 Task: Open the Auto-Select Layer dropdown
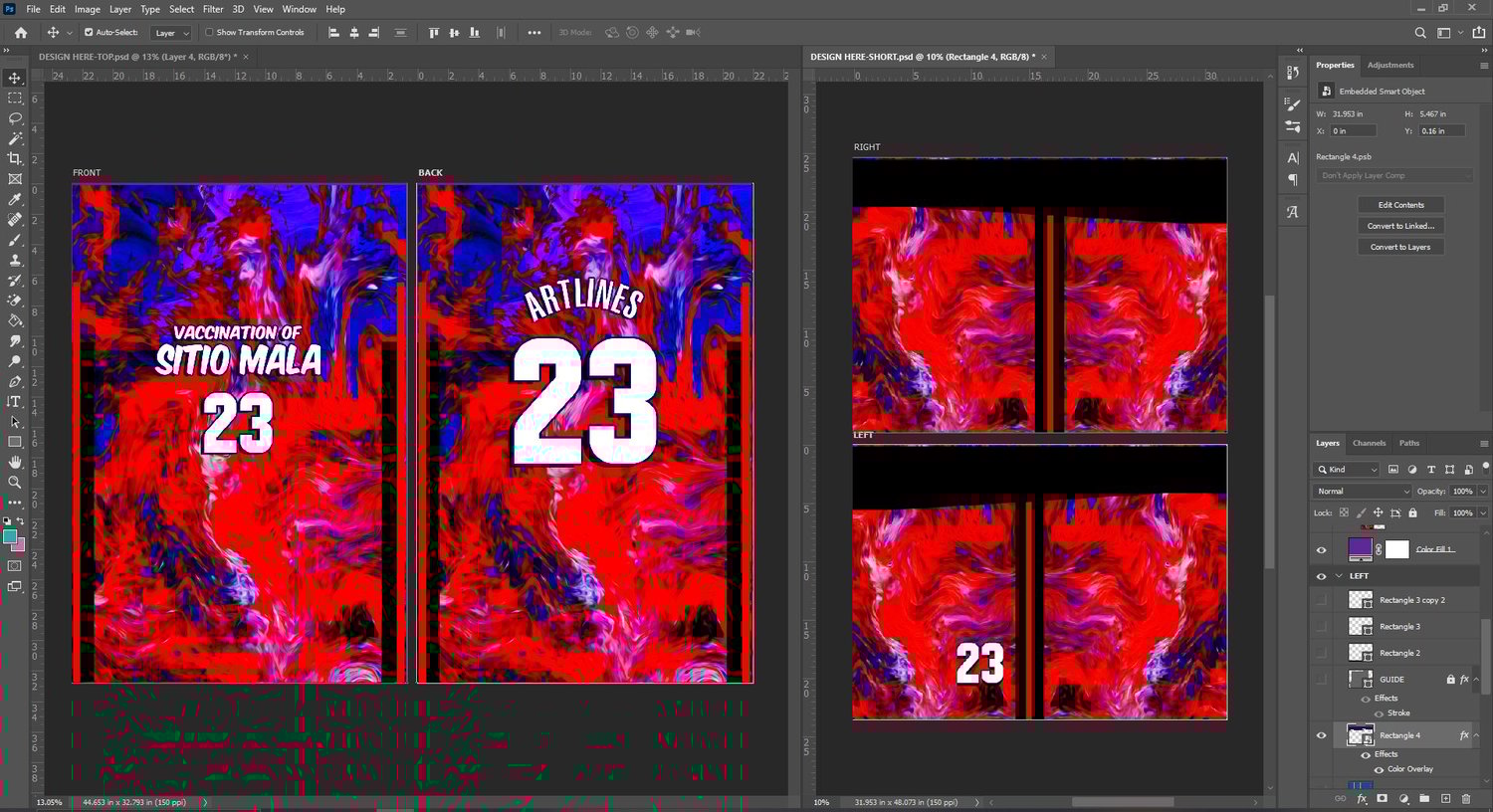(171, 33)
